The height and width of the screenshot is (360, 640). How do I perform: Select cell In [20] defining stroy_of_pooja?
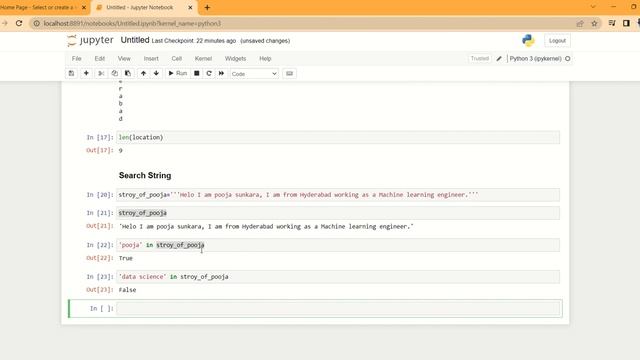[338, 195]
